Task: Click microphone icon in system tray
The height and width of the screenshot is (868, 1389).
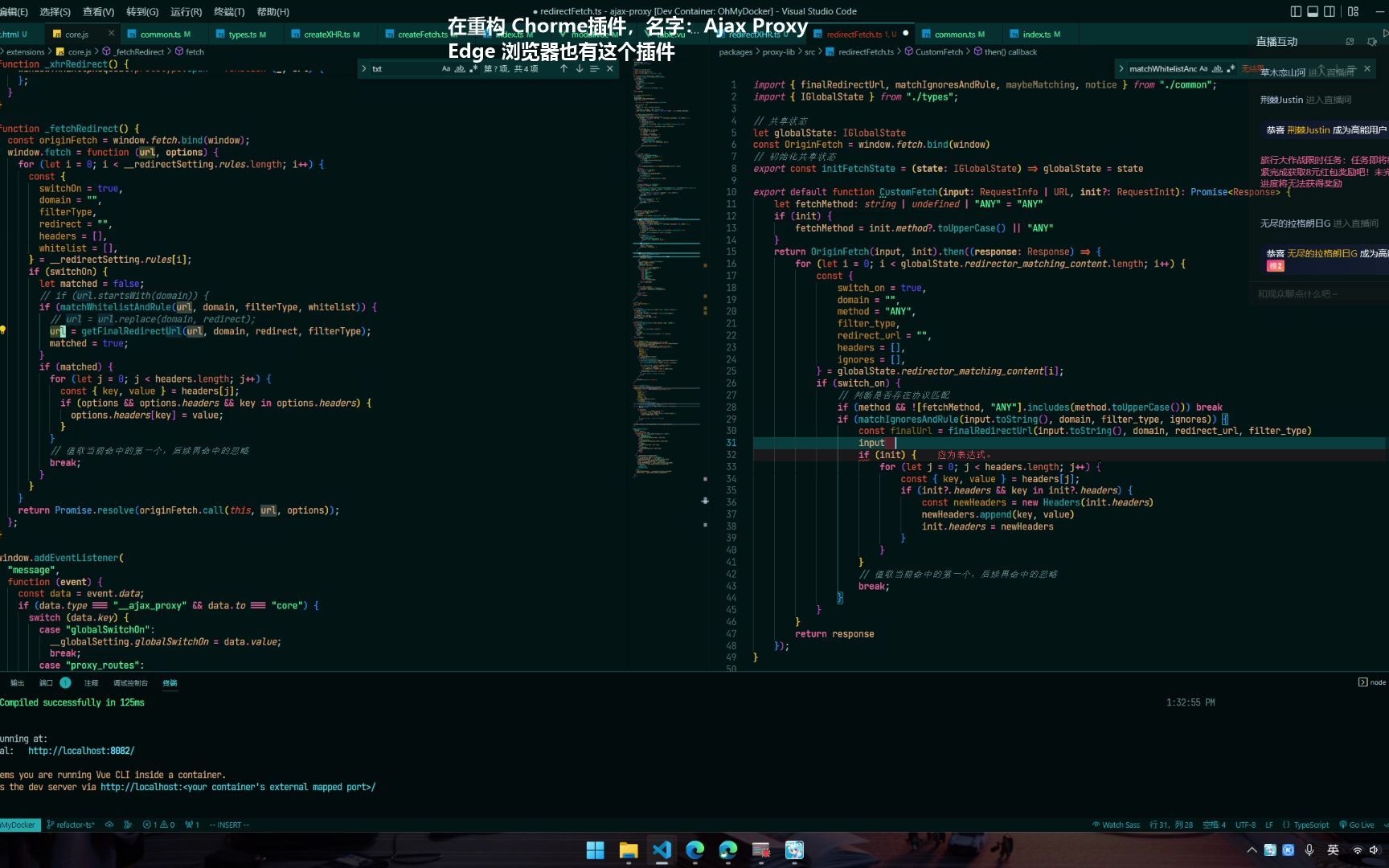Action: click(x=1309, y=850)
